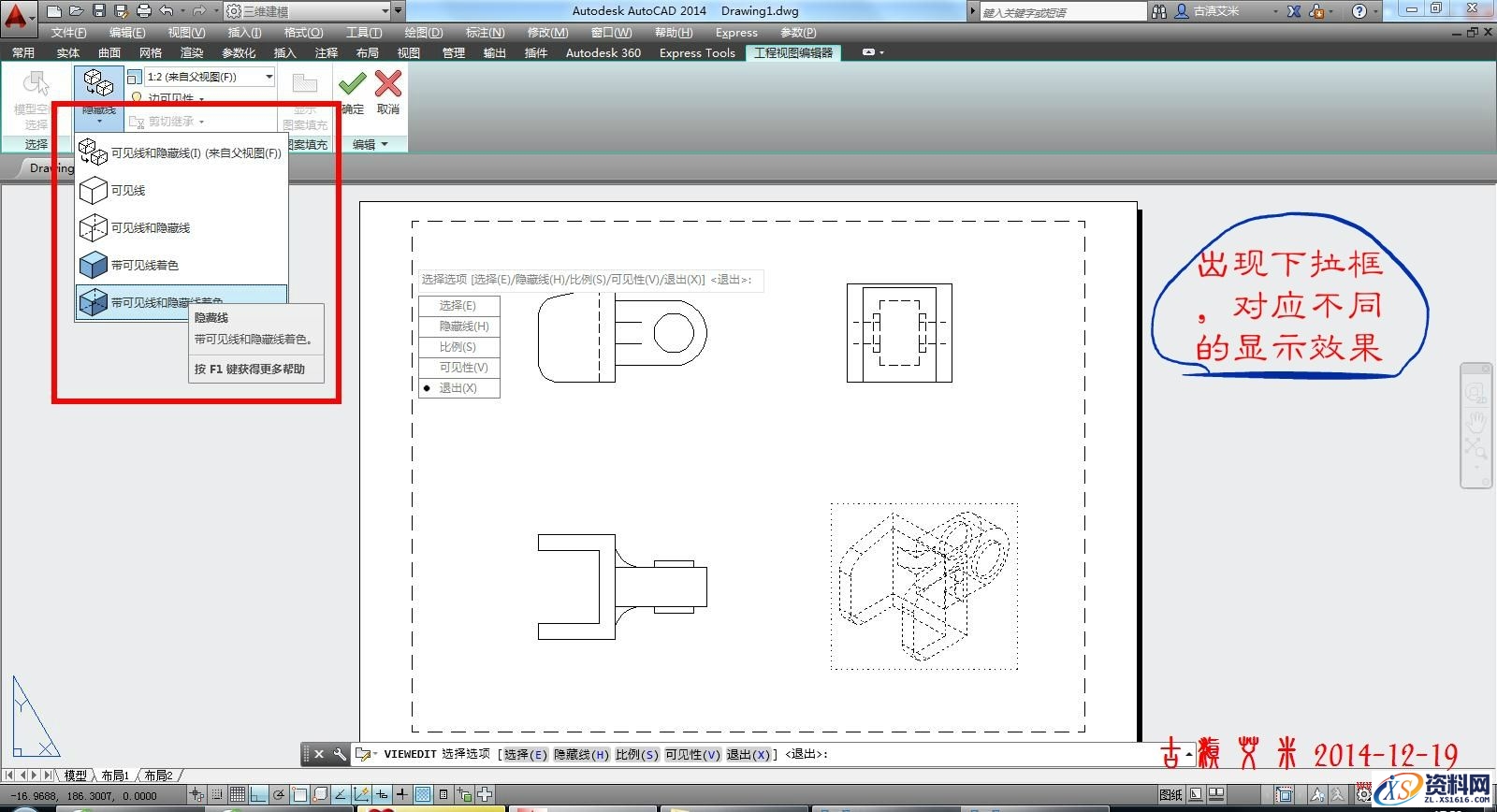Click the Undo arrow in quick access toolbar
Viewport: 1497px width, 812px height.
[x=167, y=11]
